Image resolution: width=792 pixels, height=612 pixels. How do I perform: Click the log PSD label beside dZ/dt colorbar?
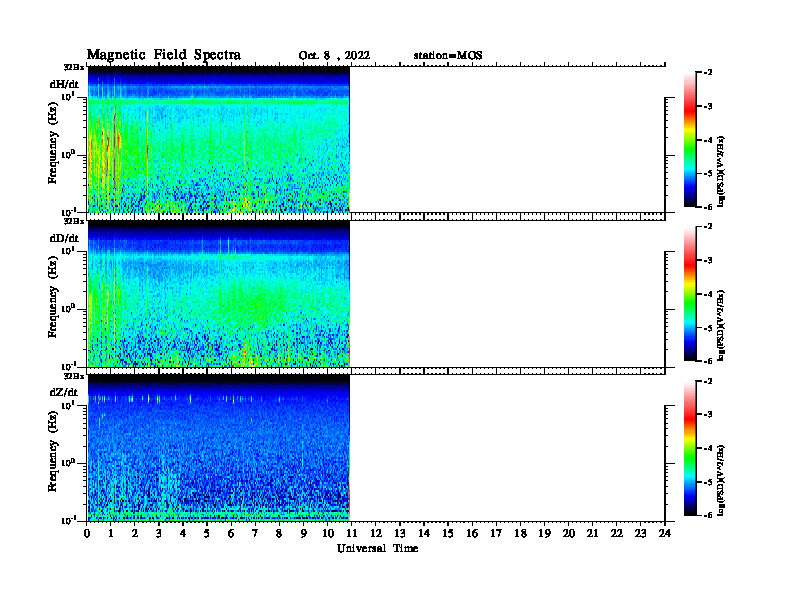(x=721, y=480)
